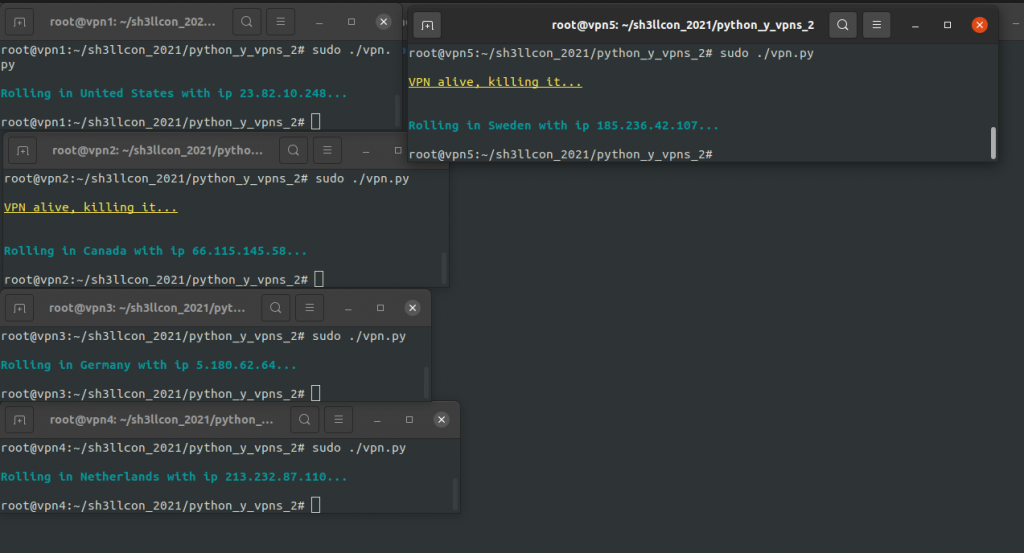Minimize the vpn2 terminal window
This screenshot has width=1024, height=553.
tap(366, 151)
